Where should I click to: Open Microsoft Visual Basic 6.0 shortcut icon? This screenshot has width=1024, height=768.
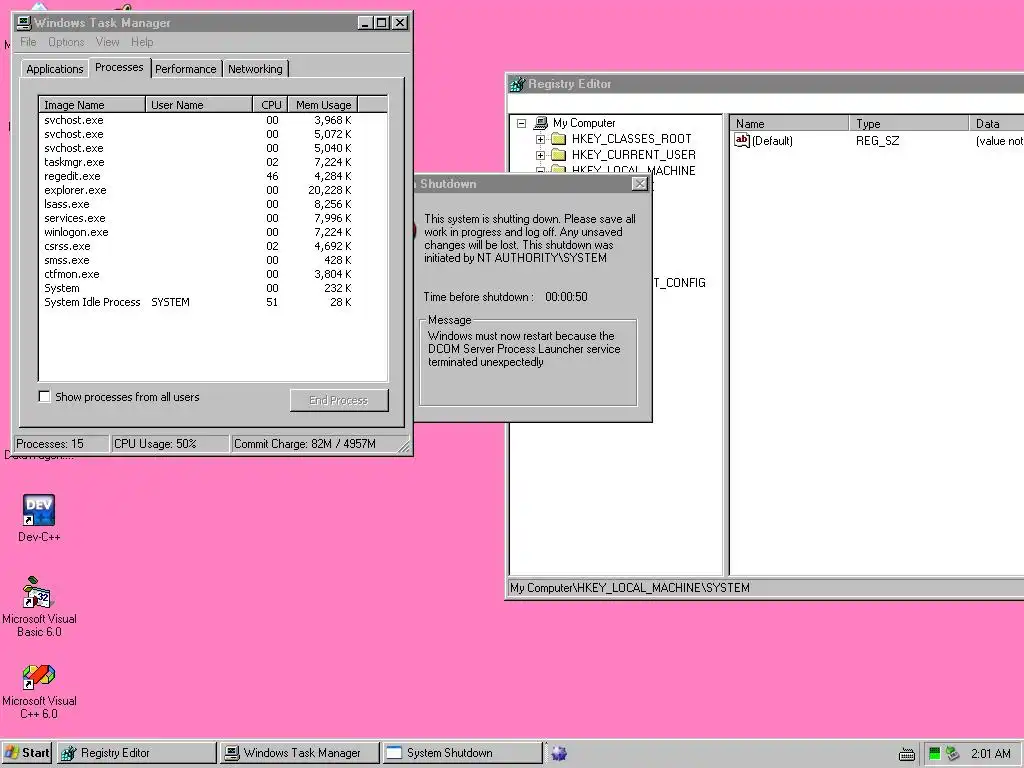coord(38,592)
